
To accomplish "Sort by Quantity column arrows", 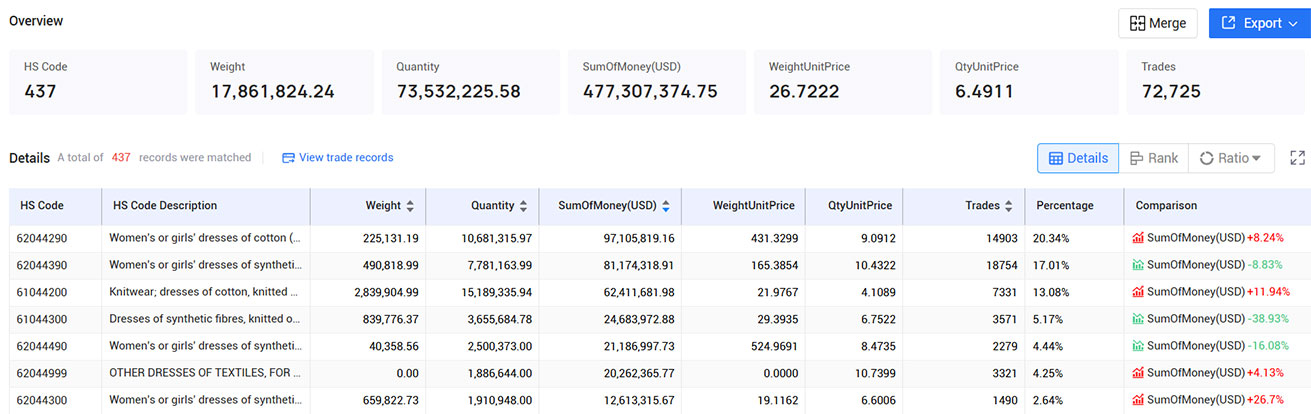I will 522,206.
